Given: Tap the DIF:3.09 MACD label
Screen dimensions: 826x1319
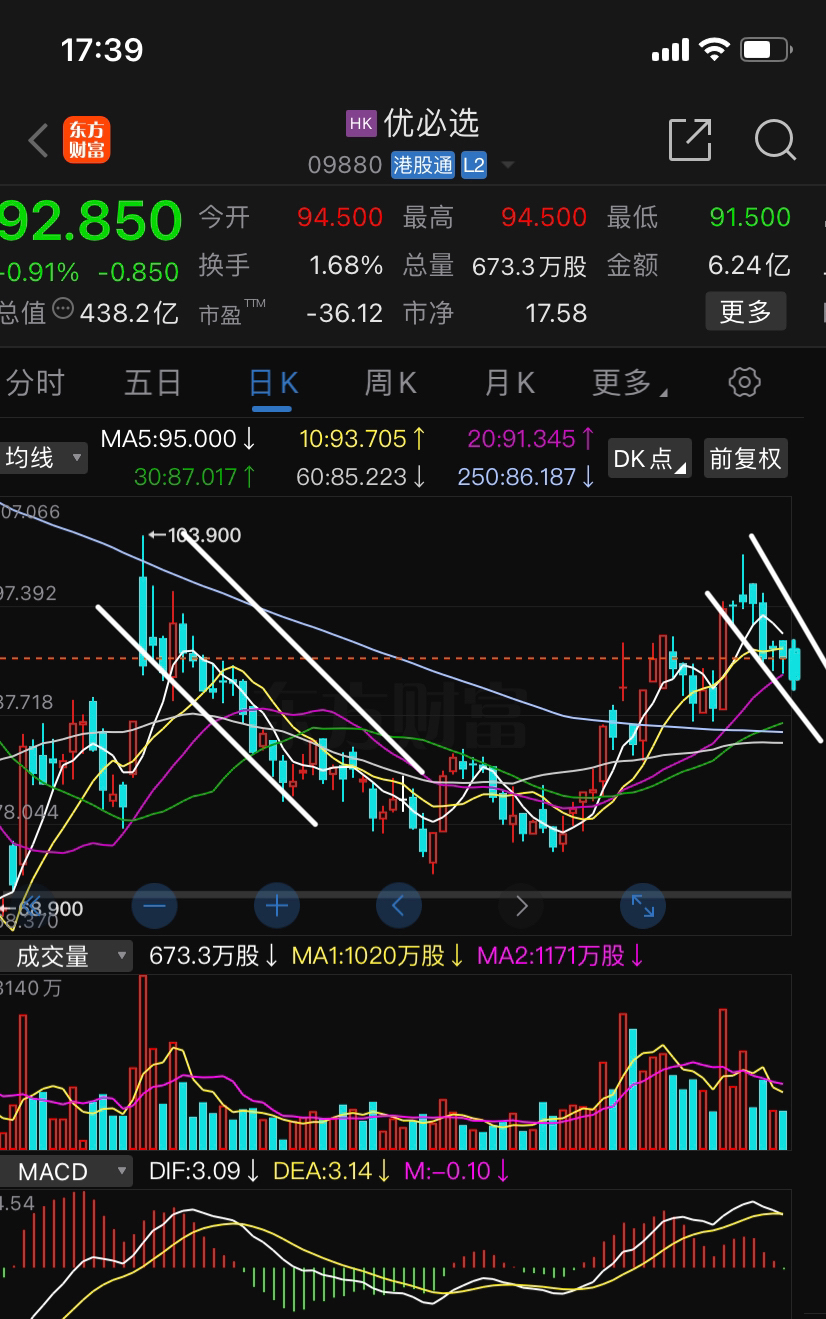Looking at the screenshot, I should [205, 1171].
